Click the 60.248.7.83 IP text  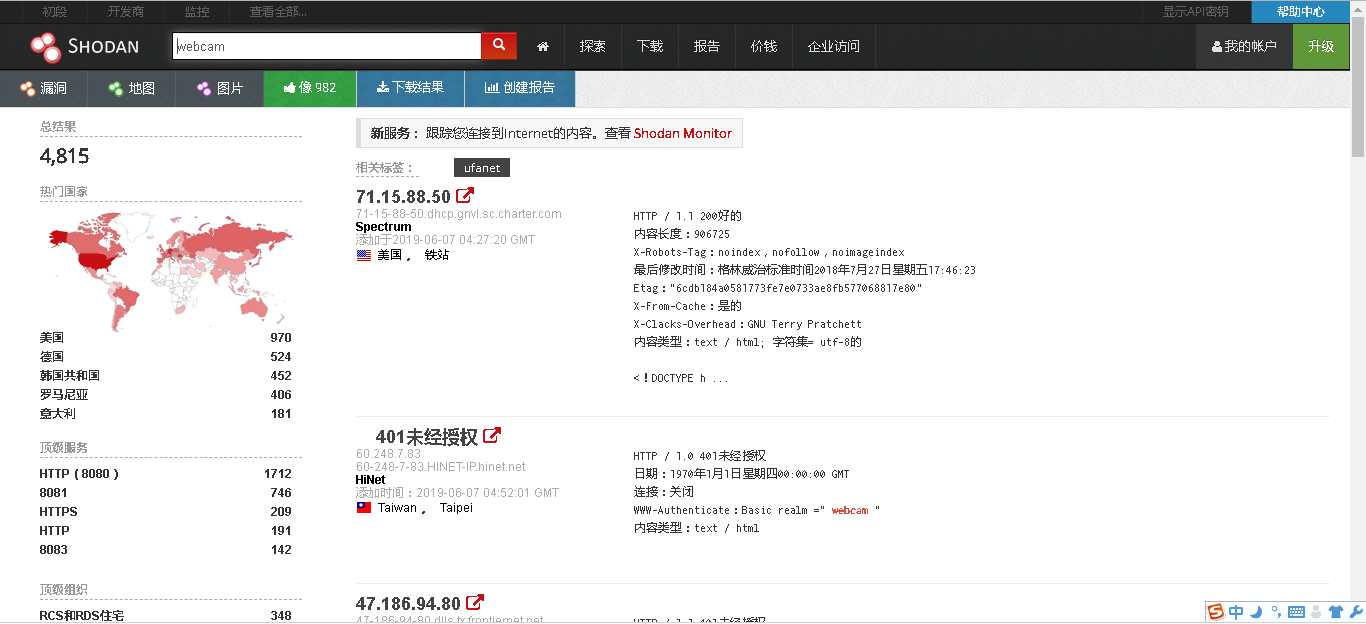point(389,454)
